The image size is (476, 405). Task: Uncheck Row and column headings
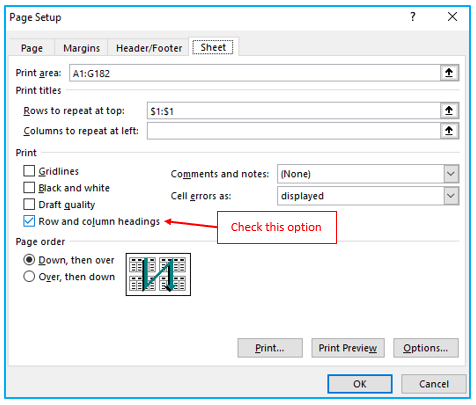pyautogui.click(x=29, y=221)
